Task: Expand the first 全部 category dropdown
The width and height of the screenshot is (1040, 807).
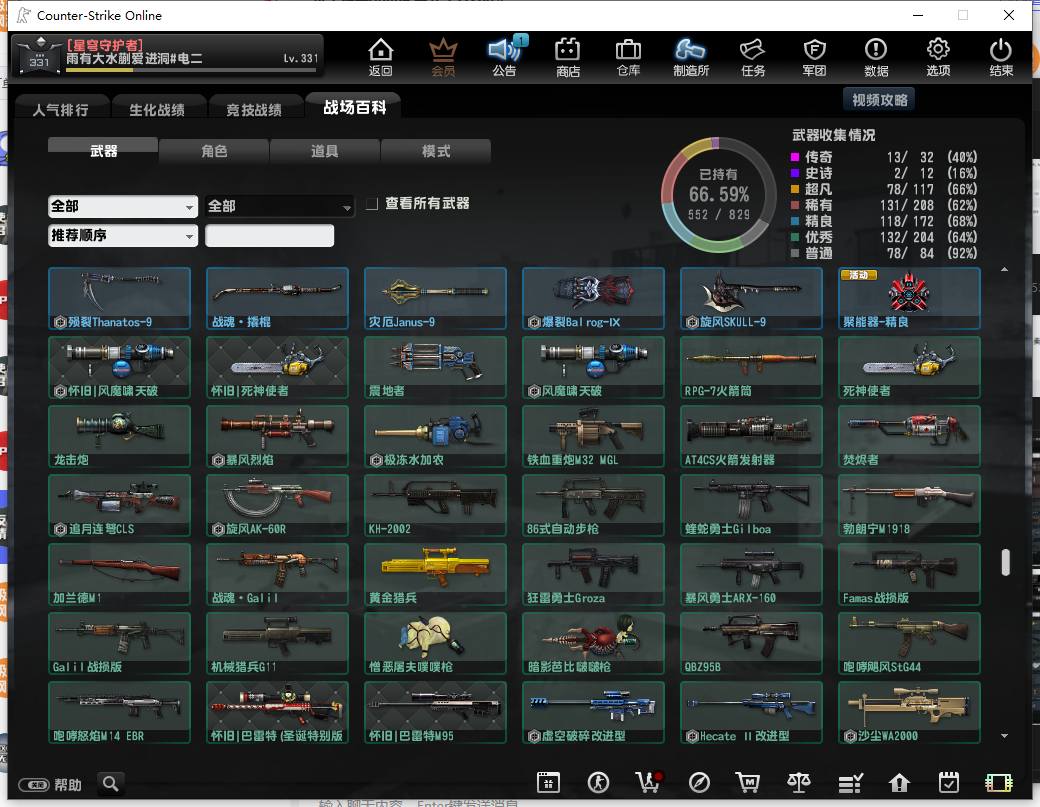Action: (123, 206)
